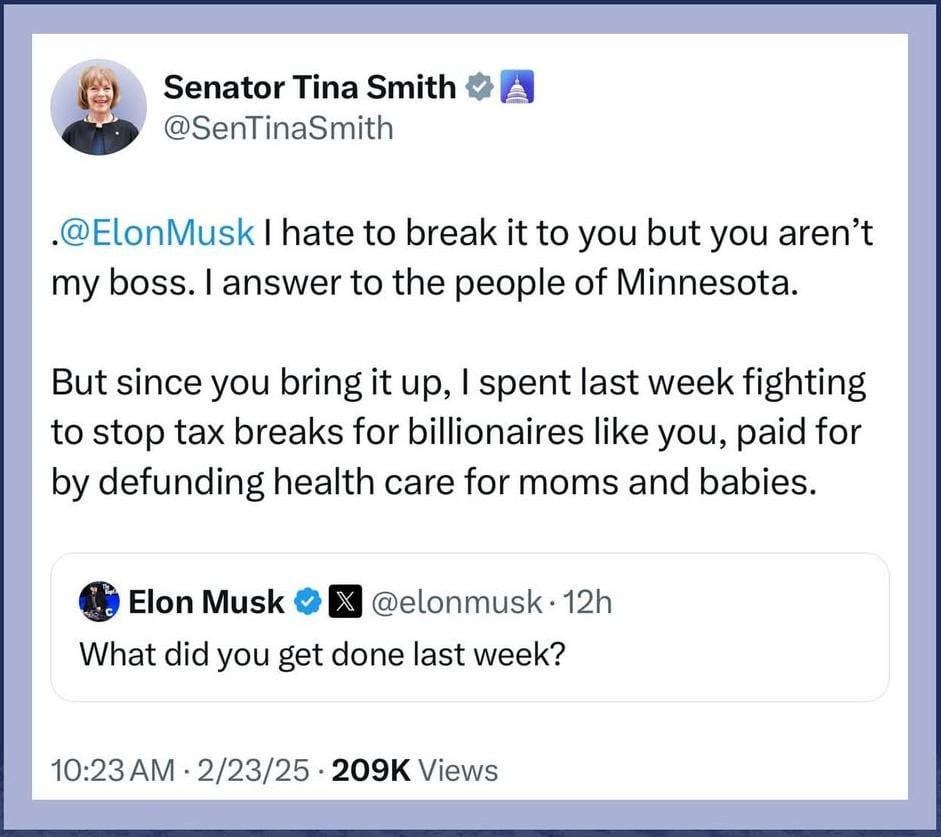
Task: Click the @SenTinaSmith handle
Action: tap(278, 129)
